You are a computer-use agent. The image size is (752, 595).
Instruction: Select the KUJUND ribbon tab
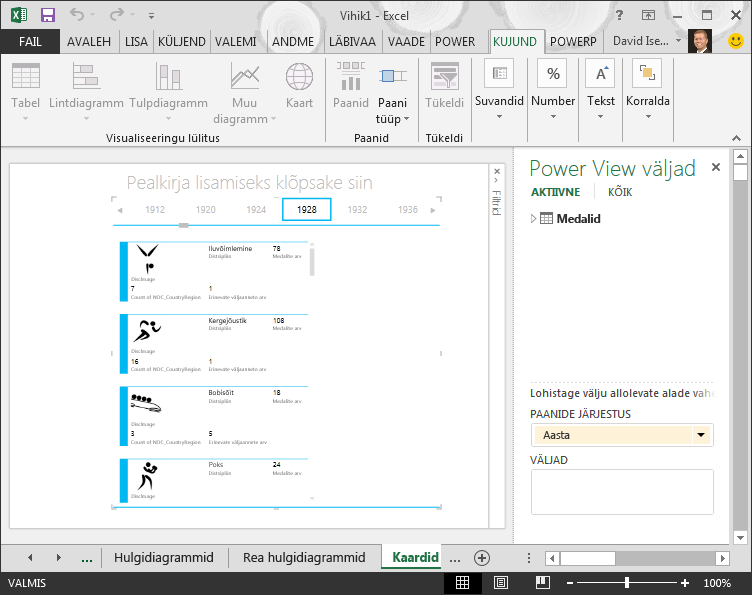[x=515, y=42]
